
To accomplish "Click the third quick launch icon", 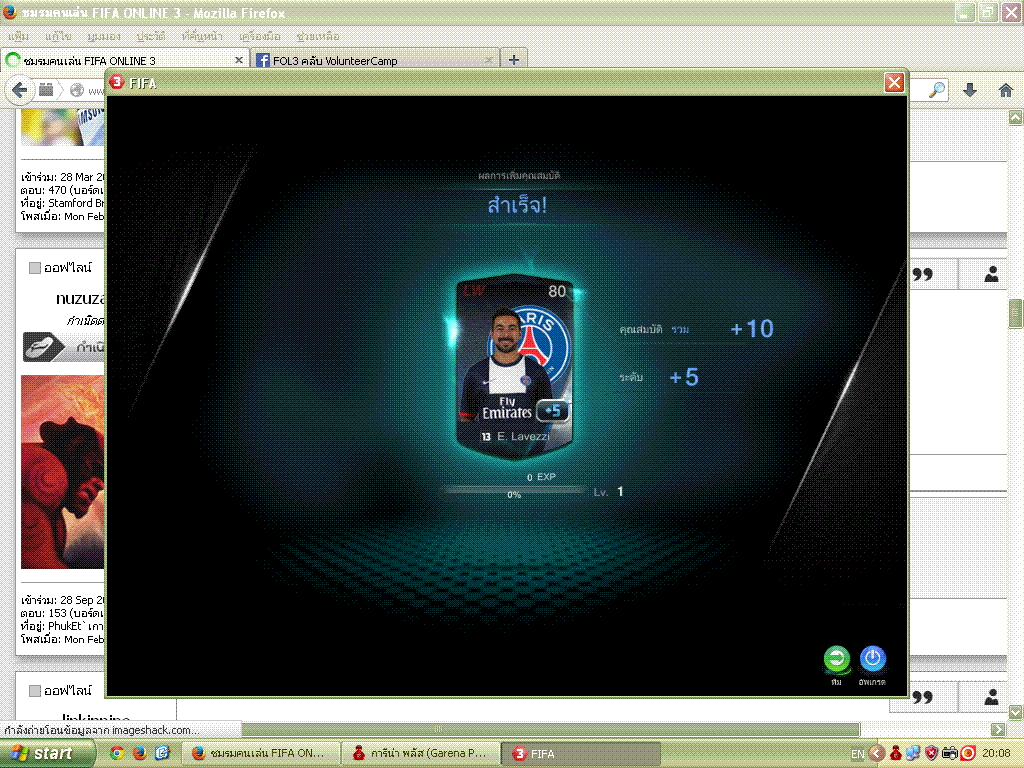I will point(162,753).
